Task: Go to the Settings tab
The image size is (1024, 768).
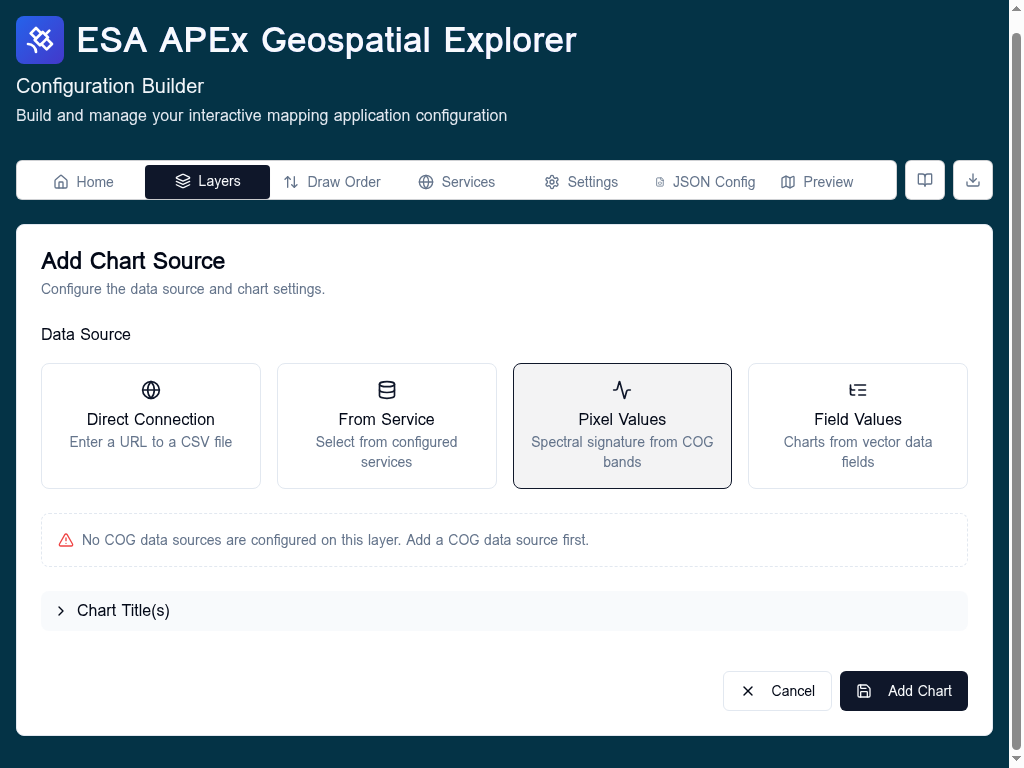Action: pyautogui.click(x=581, y=182)
